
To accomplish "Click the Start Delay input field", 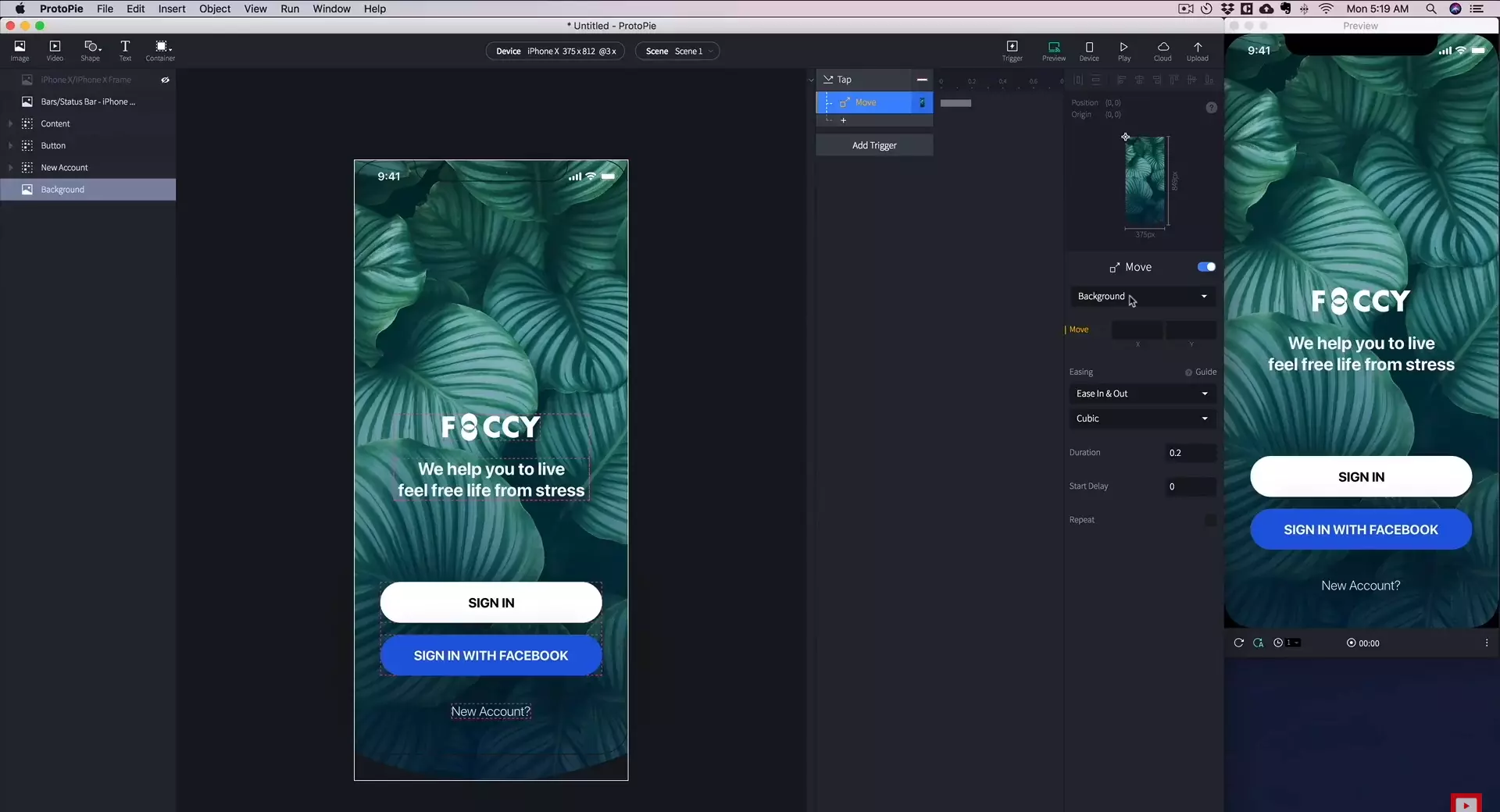I will click(x=1191, y=486).
